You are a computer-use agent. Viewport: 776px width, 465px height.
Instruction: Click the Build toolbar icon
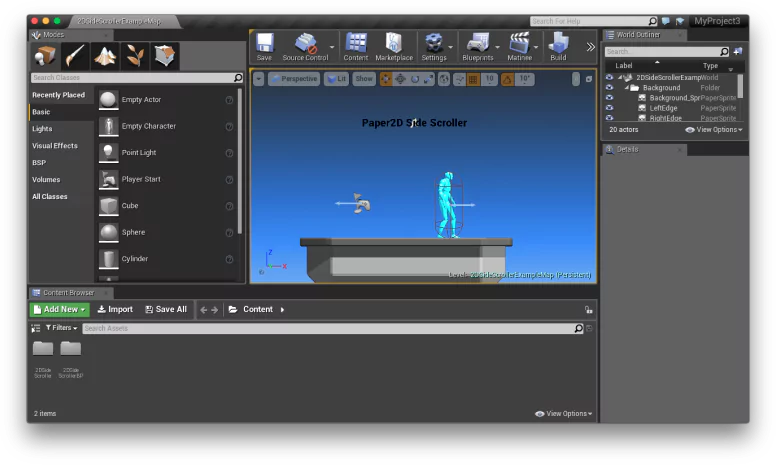tap(558, 46)
